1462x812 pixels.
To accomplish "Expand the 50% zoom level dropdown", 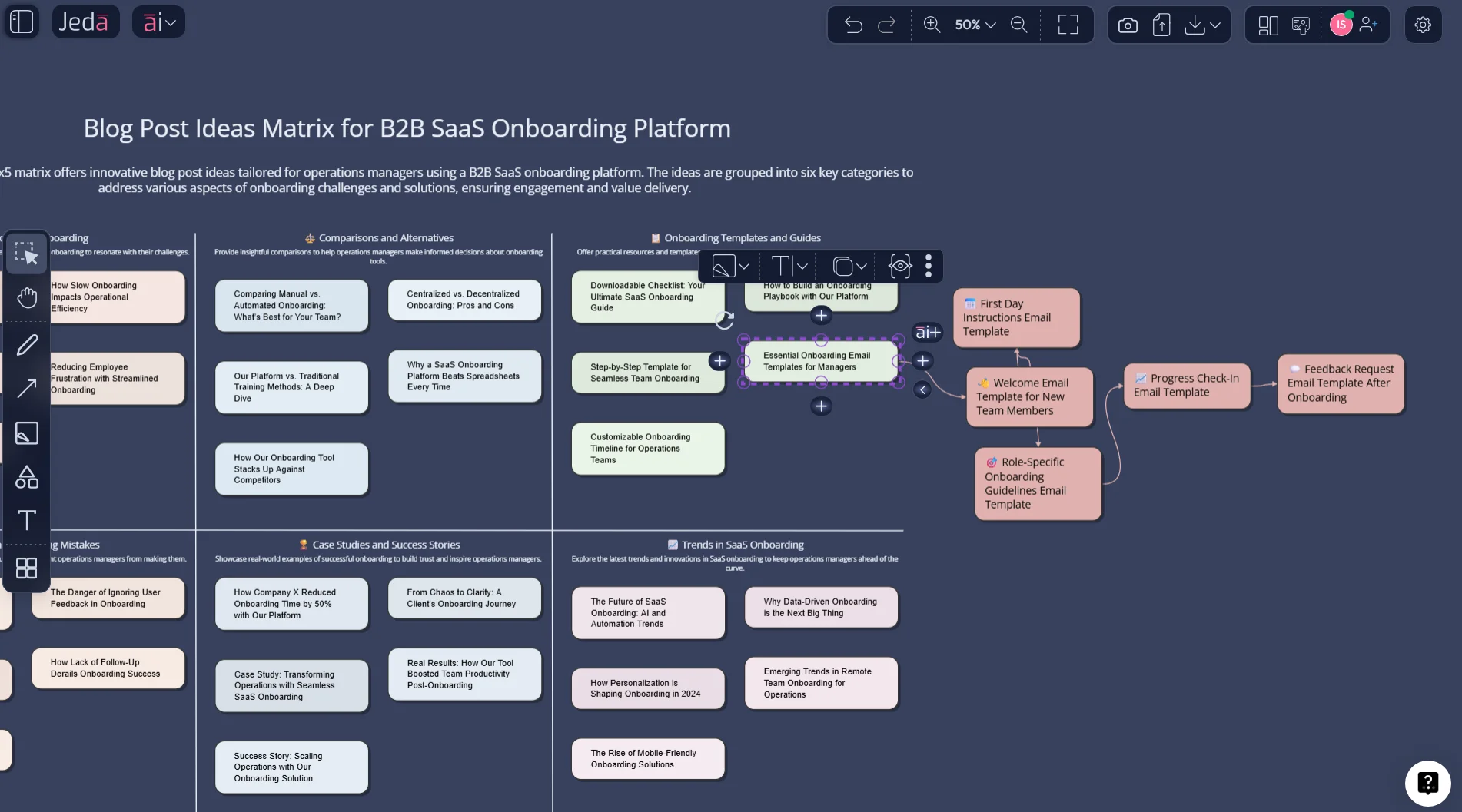I will (975, 25).
